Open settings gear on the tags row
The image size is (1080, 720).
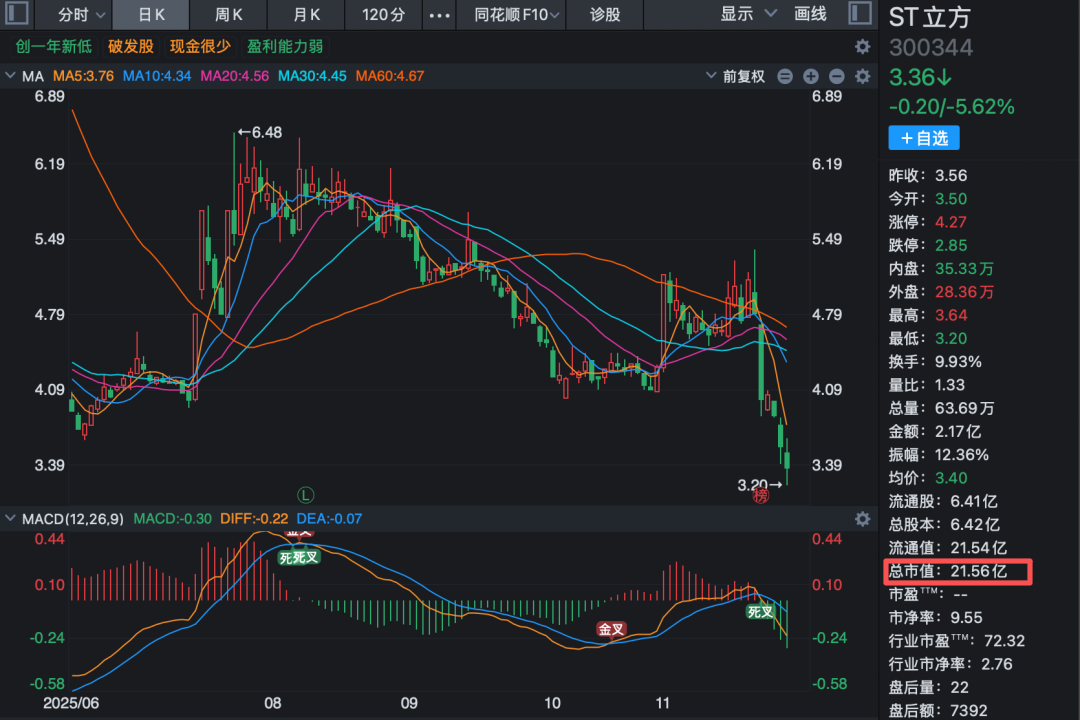862,47
